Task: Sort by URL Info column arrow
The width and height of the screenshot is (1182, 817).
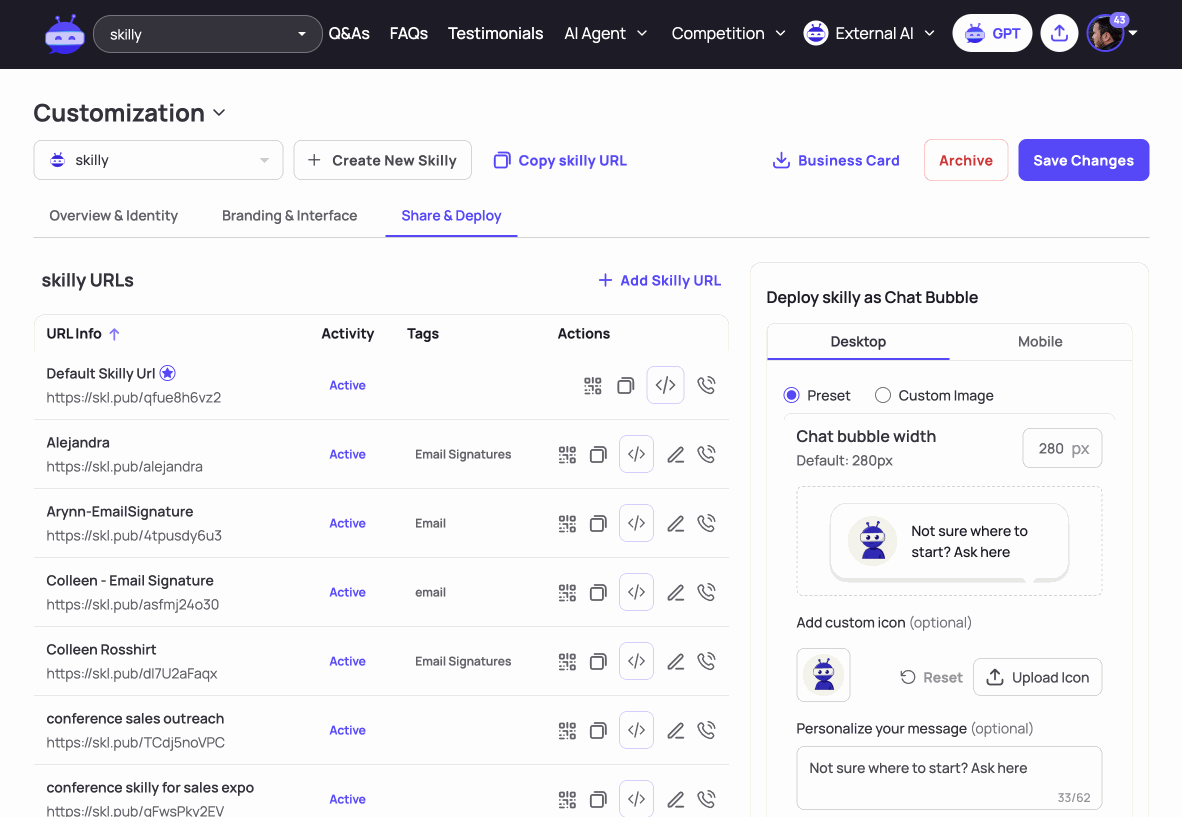Action: pyautogui.click(x=115, y=334)
